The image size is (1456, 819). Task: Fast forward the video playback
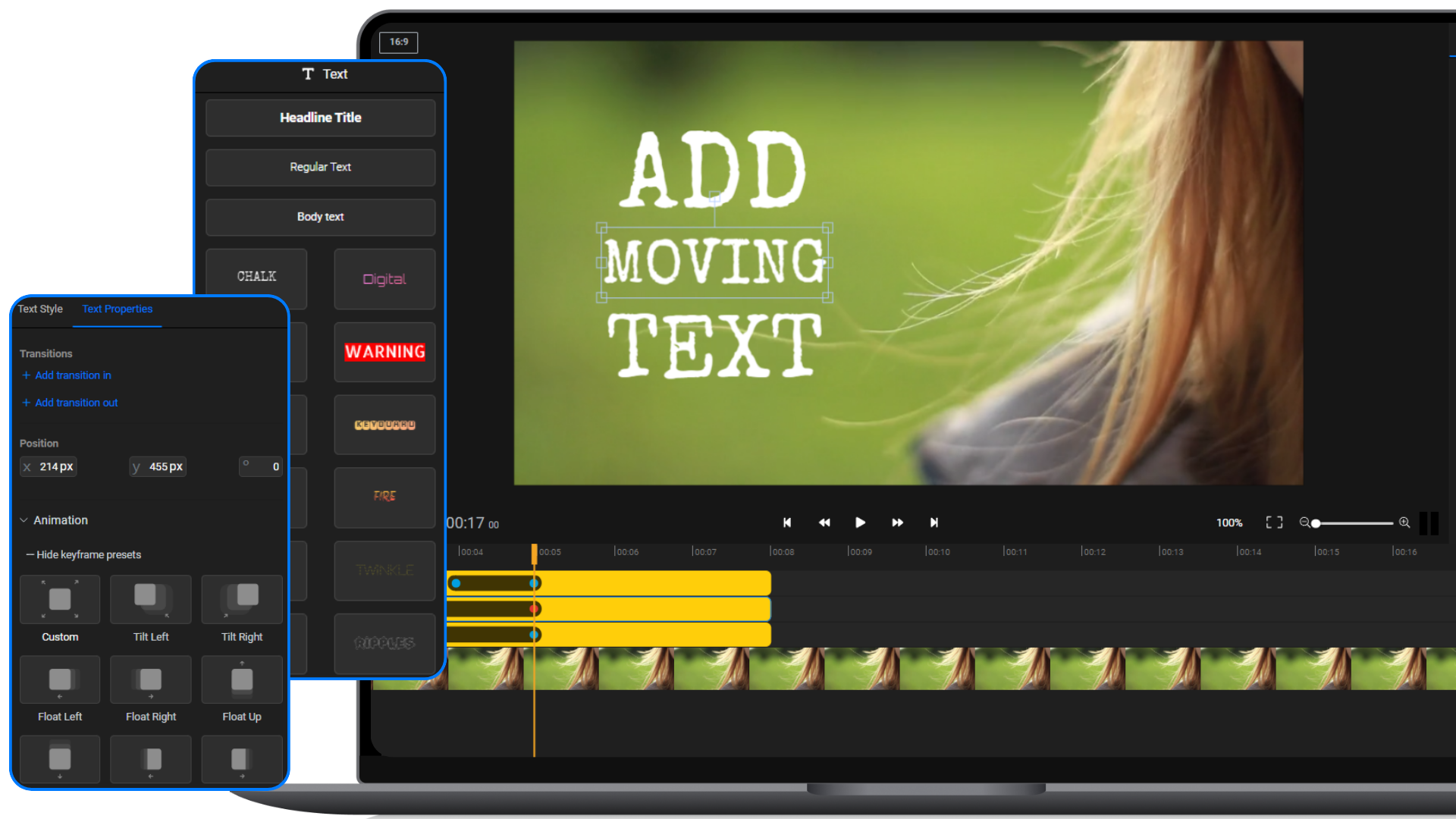[x=897, y=522]
